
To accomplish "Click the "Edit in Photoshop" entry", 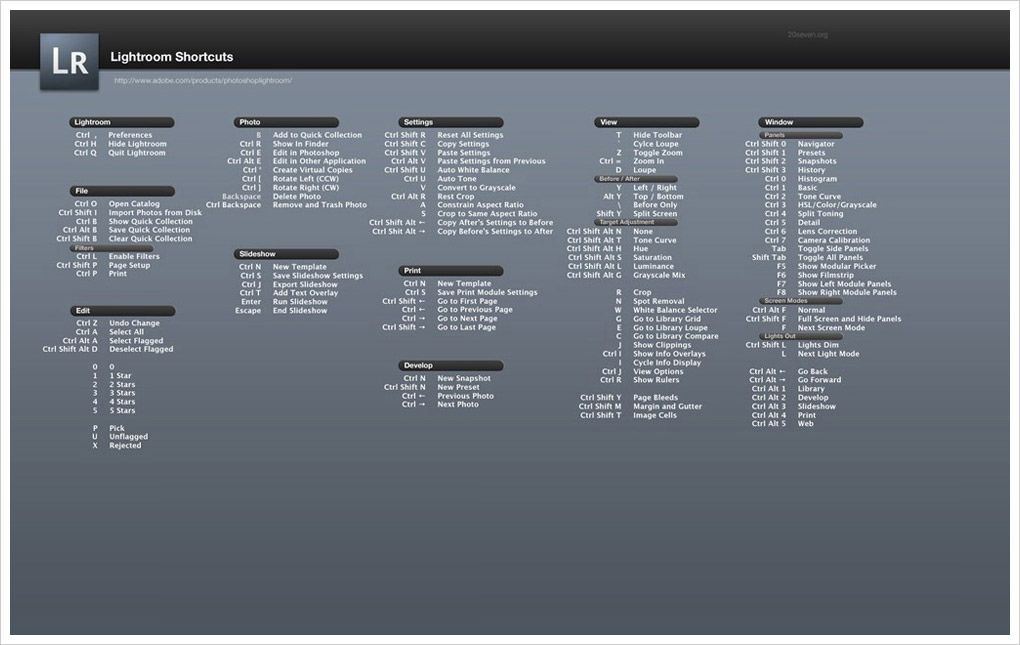I will pos(306,153).
